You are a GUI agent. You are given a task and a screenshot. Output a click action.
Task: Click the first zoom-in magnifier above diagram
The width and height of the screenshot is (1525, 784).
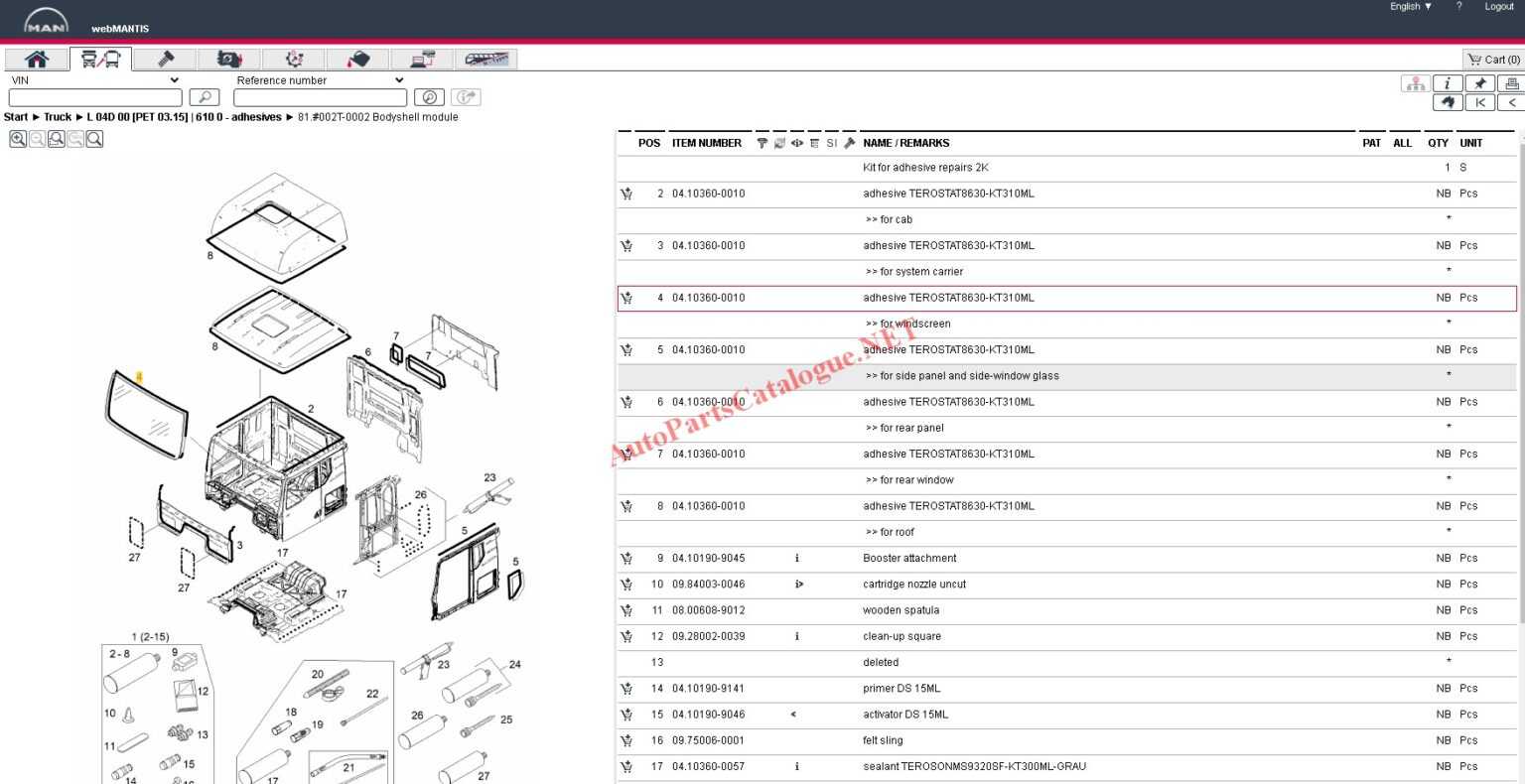[18, 140]
